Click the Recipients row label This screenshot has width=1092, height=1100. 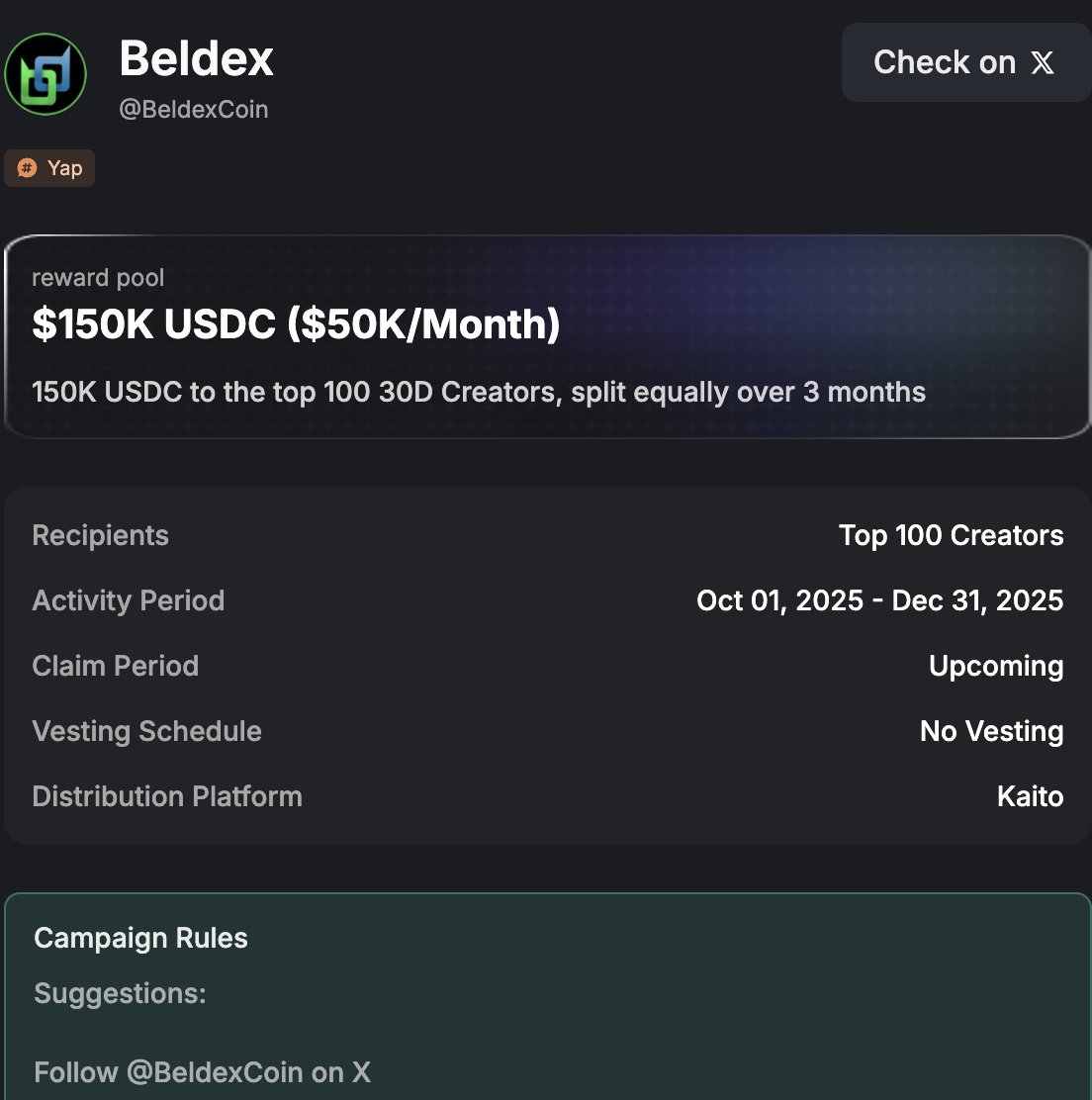[100, 535]
